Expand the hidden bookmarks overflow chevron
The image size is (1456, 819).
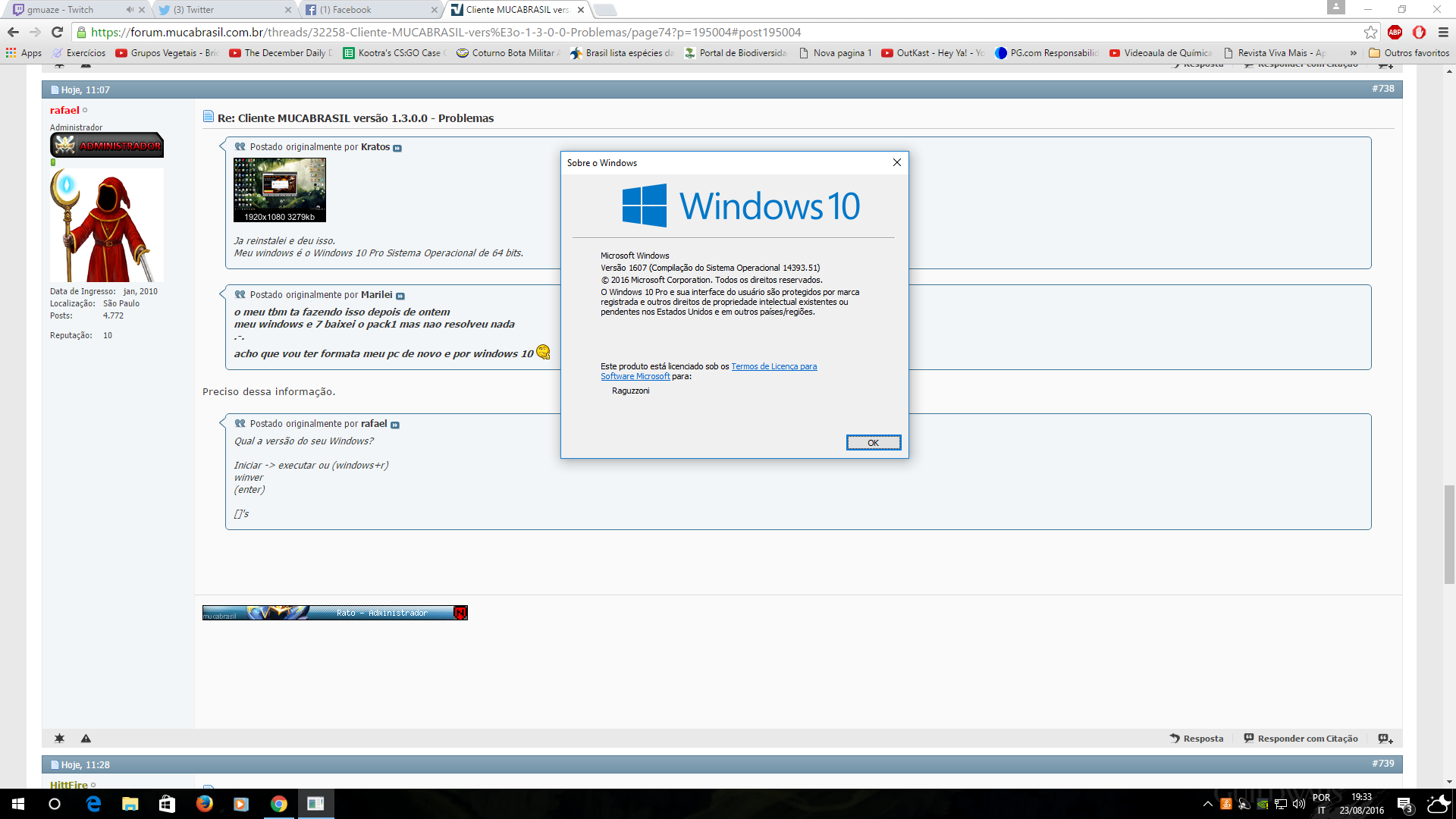1354,53
